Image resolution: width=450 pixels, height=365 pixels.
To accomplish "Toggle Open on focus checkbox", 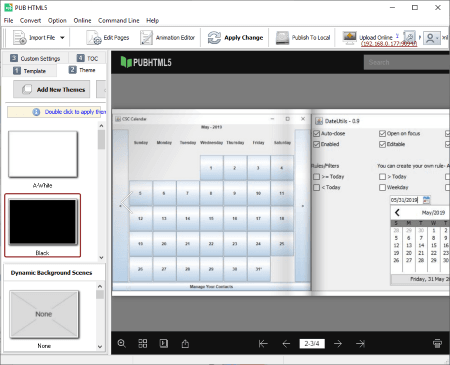I will click(382, 134).
